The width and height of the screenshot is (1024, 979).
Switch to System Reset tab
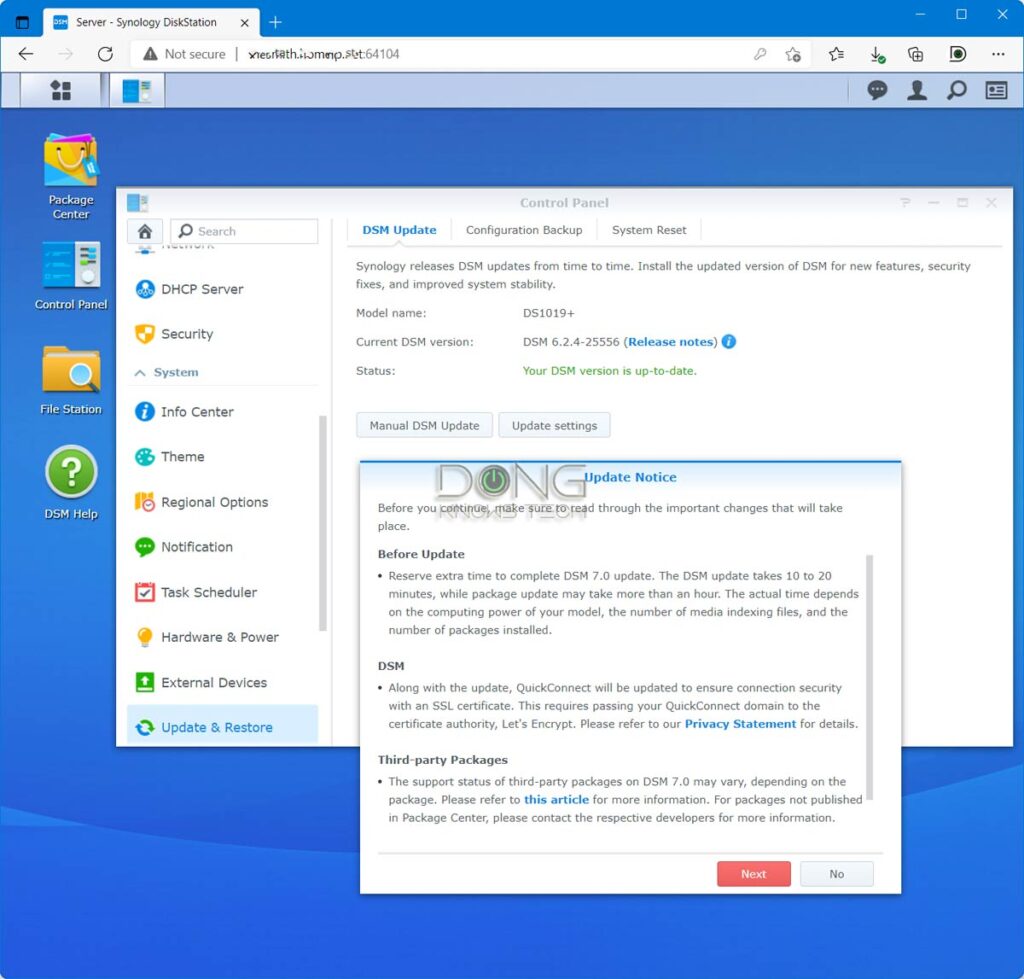coord(648,230)
